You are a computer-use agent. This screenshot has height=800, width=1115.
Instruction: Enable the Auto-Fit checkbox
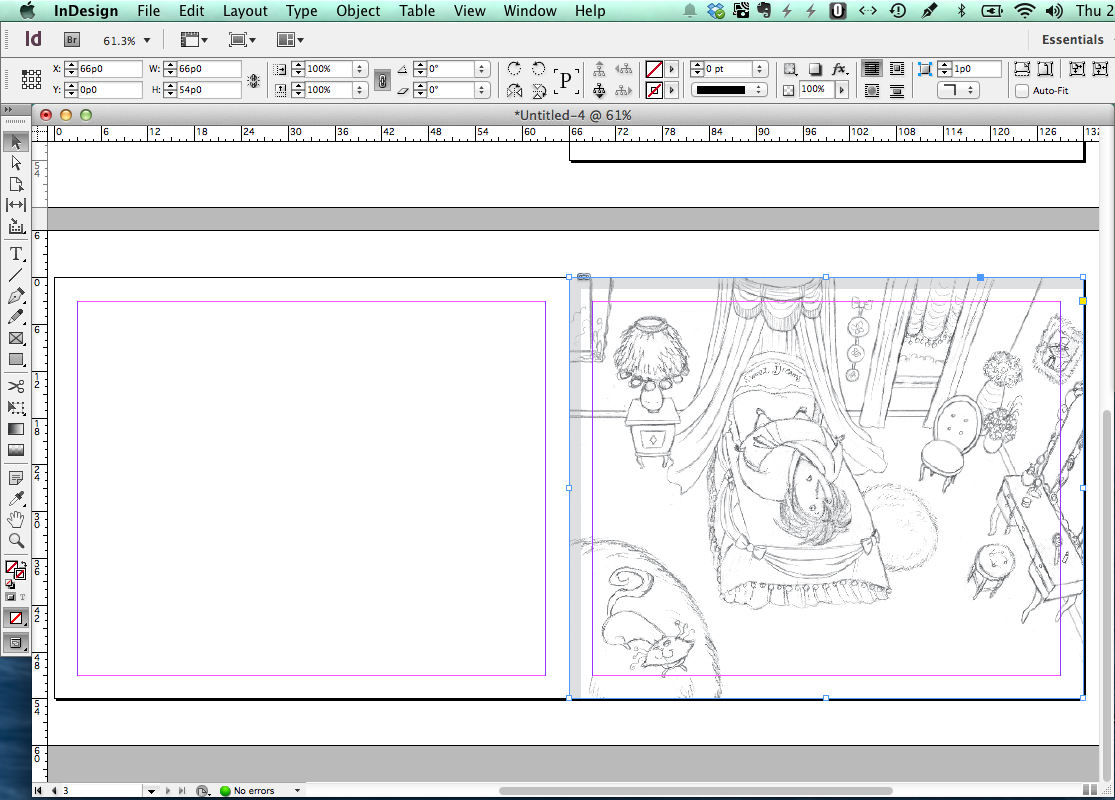1022,91
